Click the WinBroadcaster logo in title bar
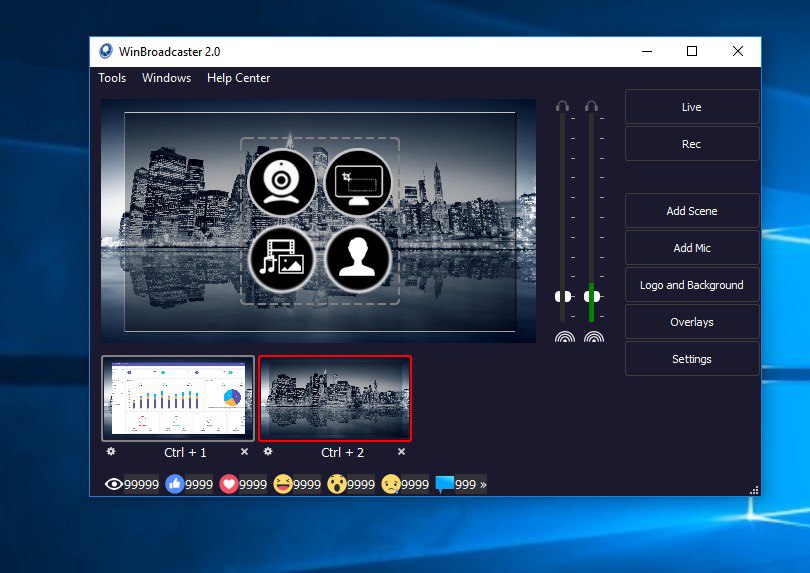The width and height of the screenshot is (810, 573). coord(106,51)
